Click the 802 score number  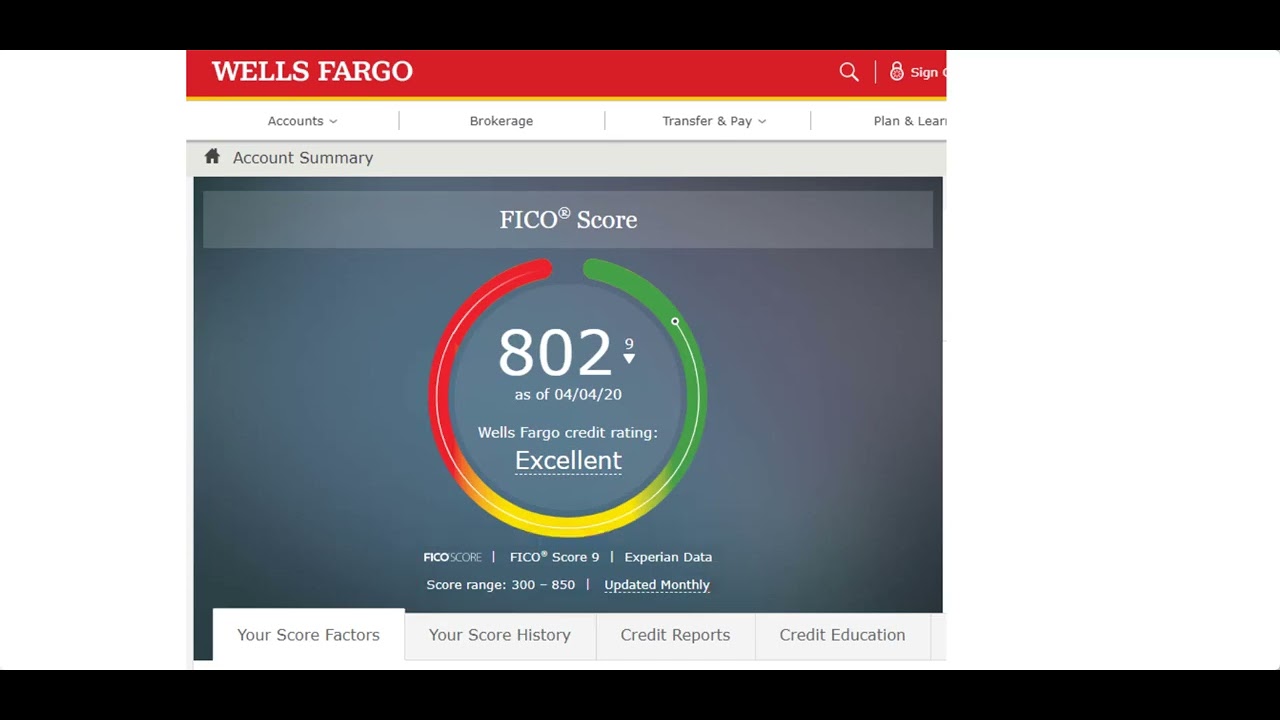[554, 353]
